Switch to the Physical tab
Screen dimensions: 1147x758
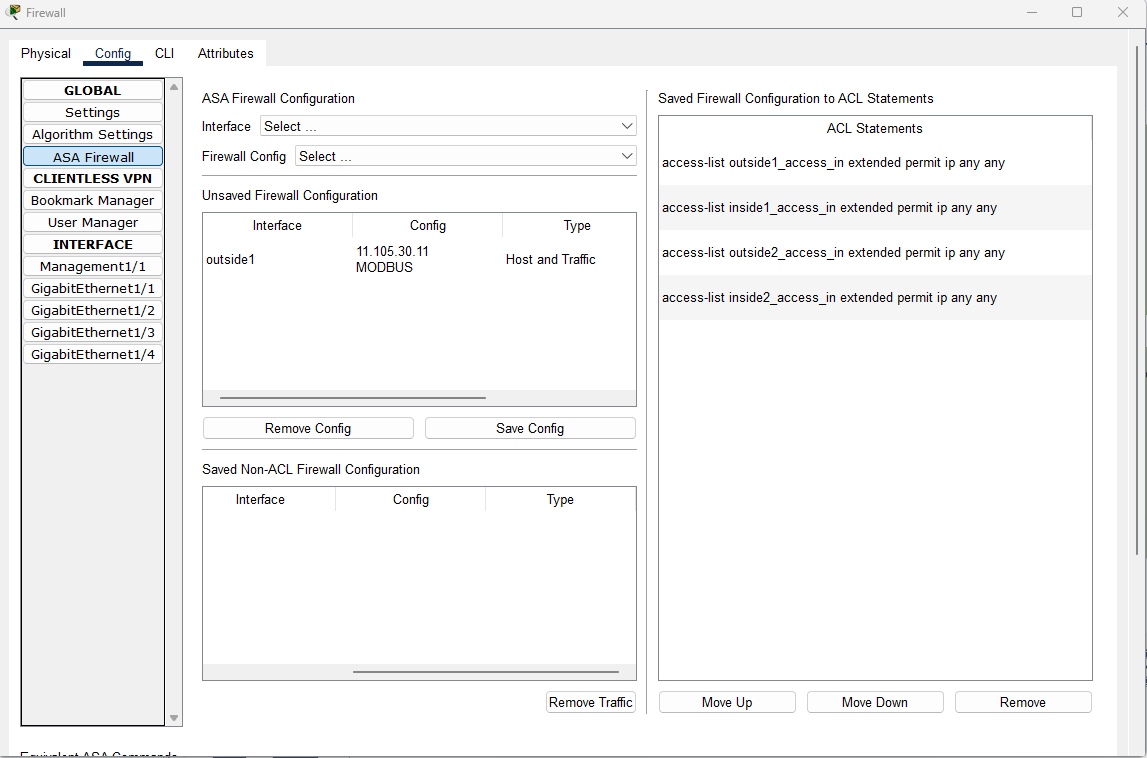(45, 53)
